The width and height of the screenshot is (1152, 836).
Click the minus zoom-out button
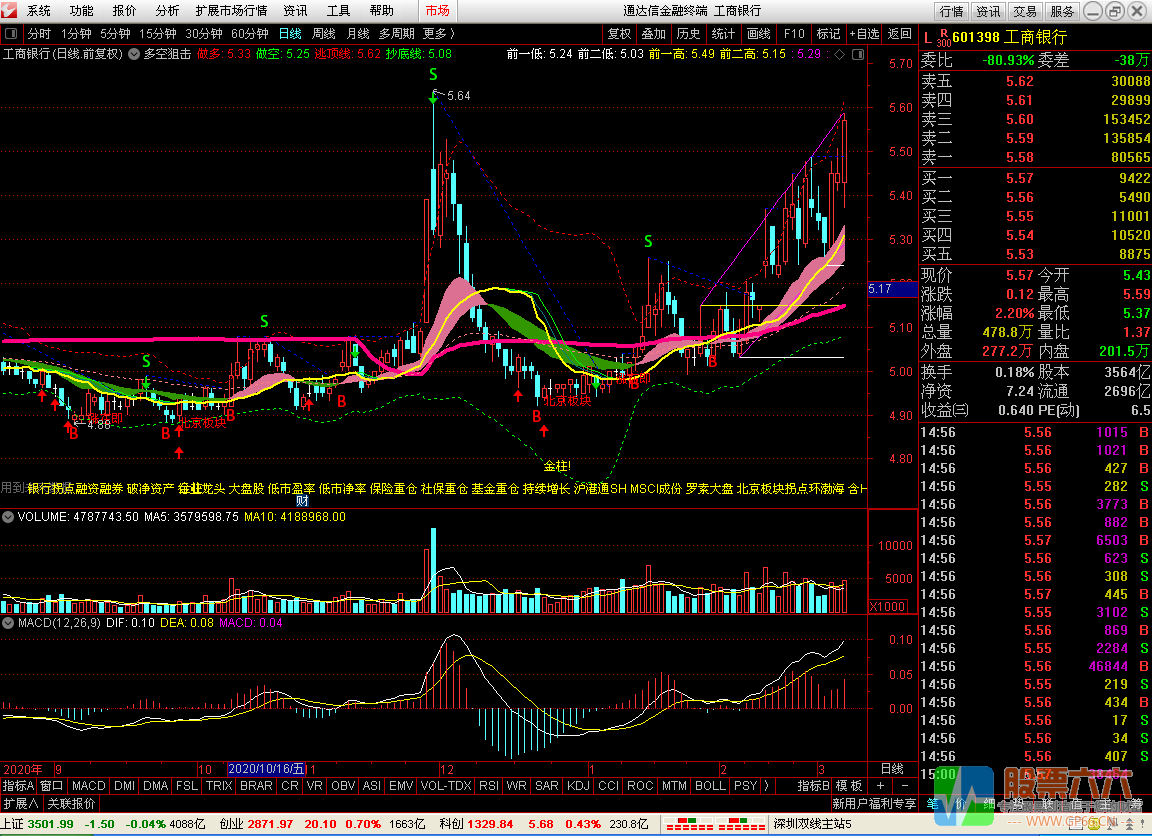tap(904, 785)
